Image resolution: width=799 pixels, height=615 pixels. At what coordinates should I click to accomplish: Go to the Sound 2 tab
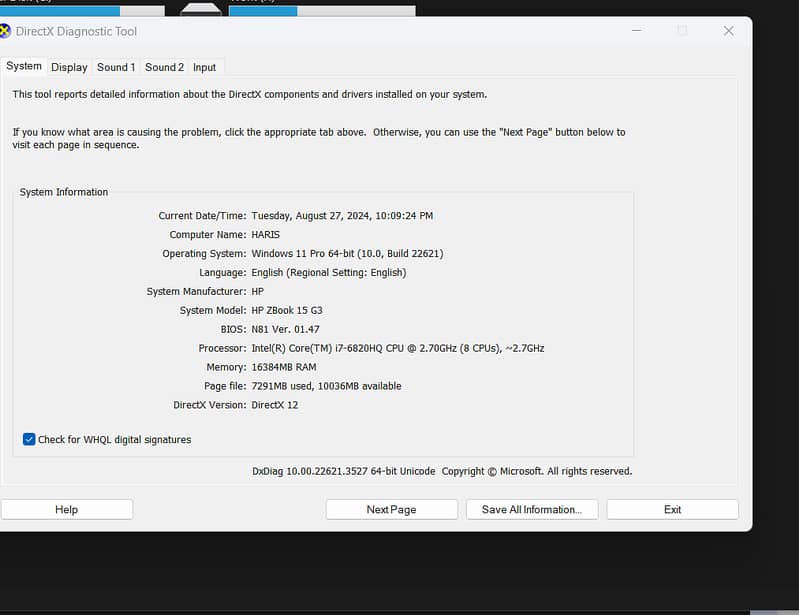[164, 67]
